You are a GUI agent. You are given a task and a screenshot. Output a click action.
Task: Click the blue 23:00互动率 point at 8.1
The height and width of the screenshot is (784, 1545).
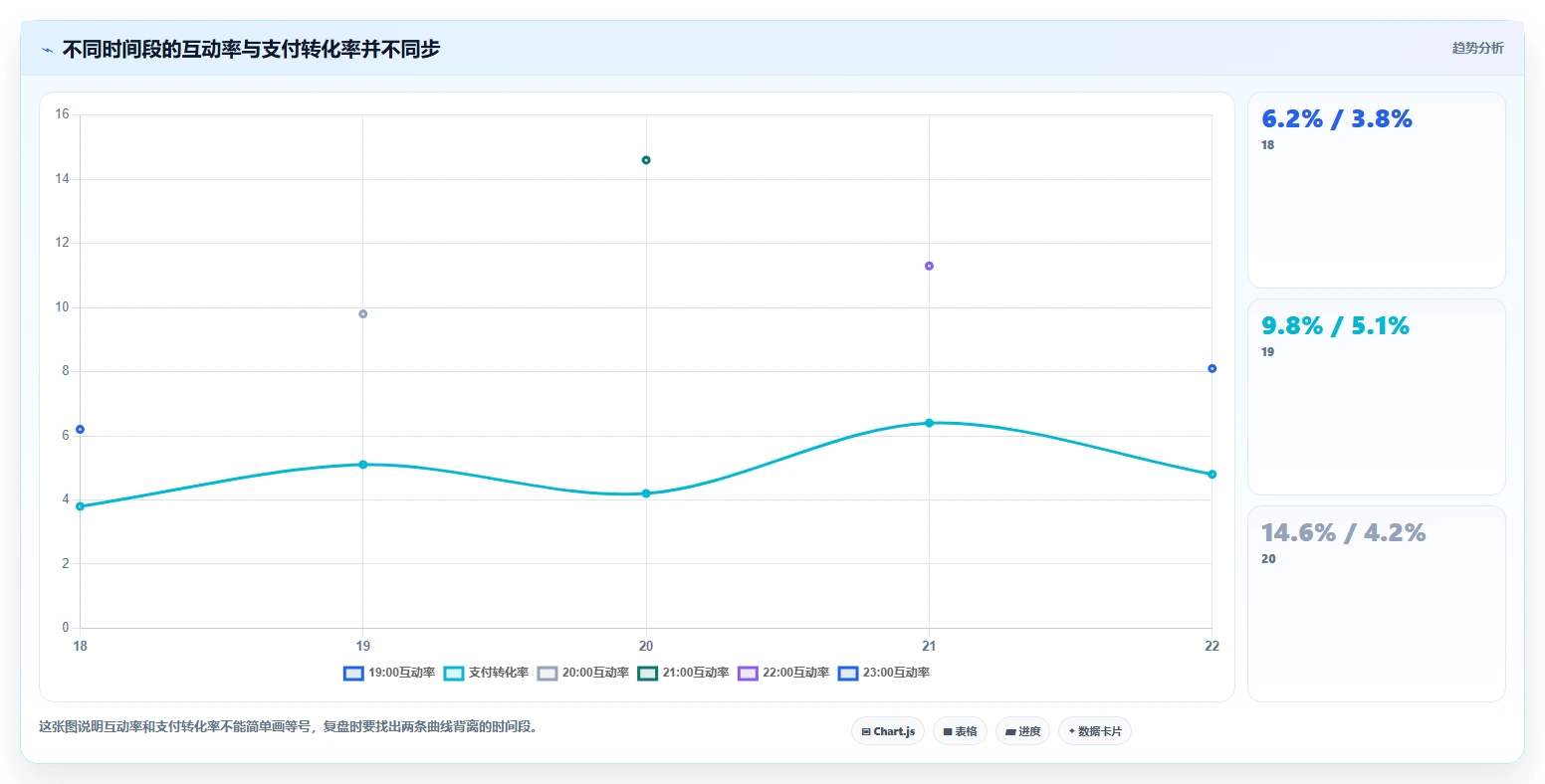point(1212,369)
